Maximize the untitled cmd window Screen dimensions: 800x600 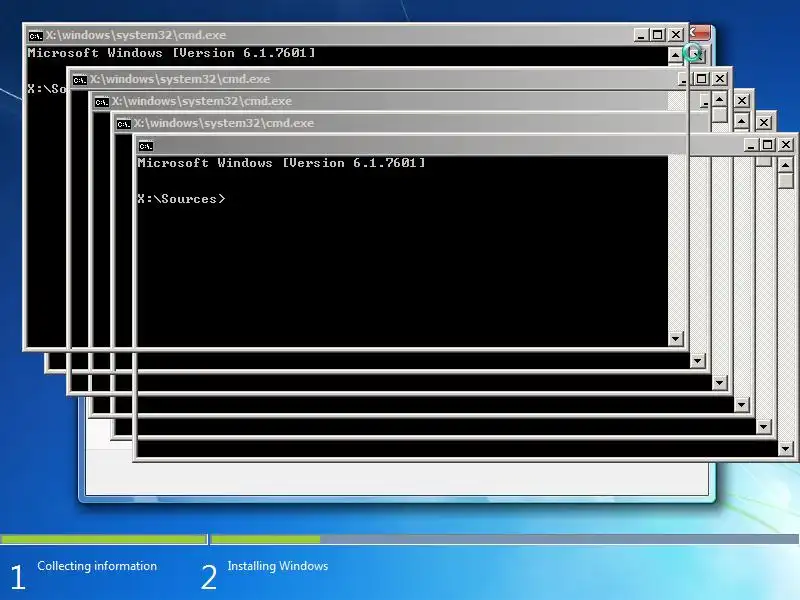(x=767, y=145)
